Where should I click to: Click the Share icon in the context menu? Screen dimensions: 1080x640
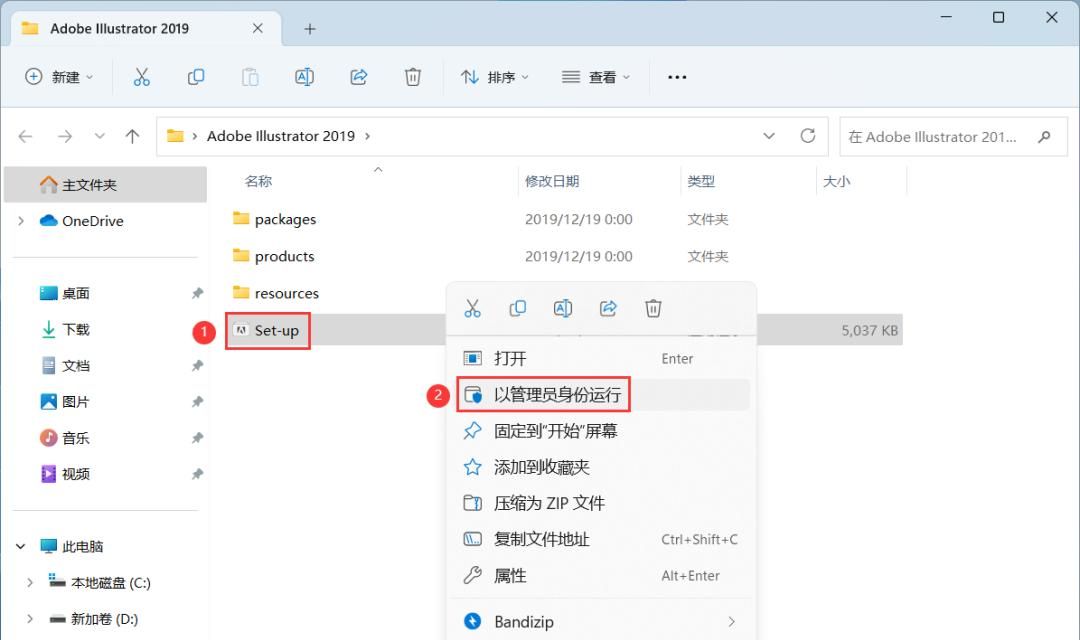pos(608,308)
